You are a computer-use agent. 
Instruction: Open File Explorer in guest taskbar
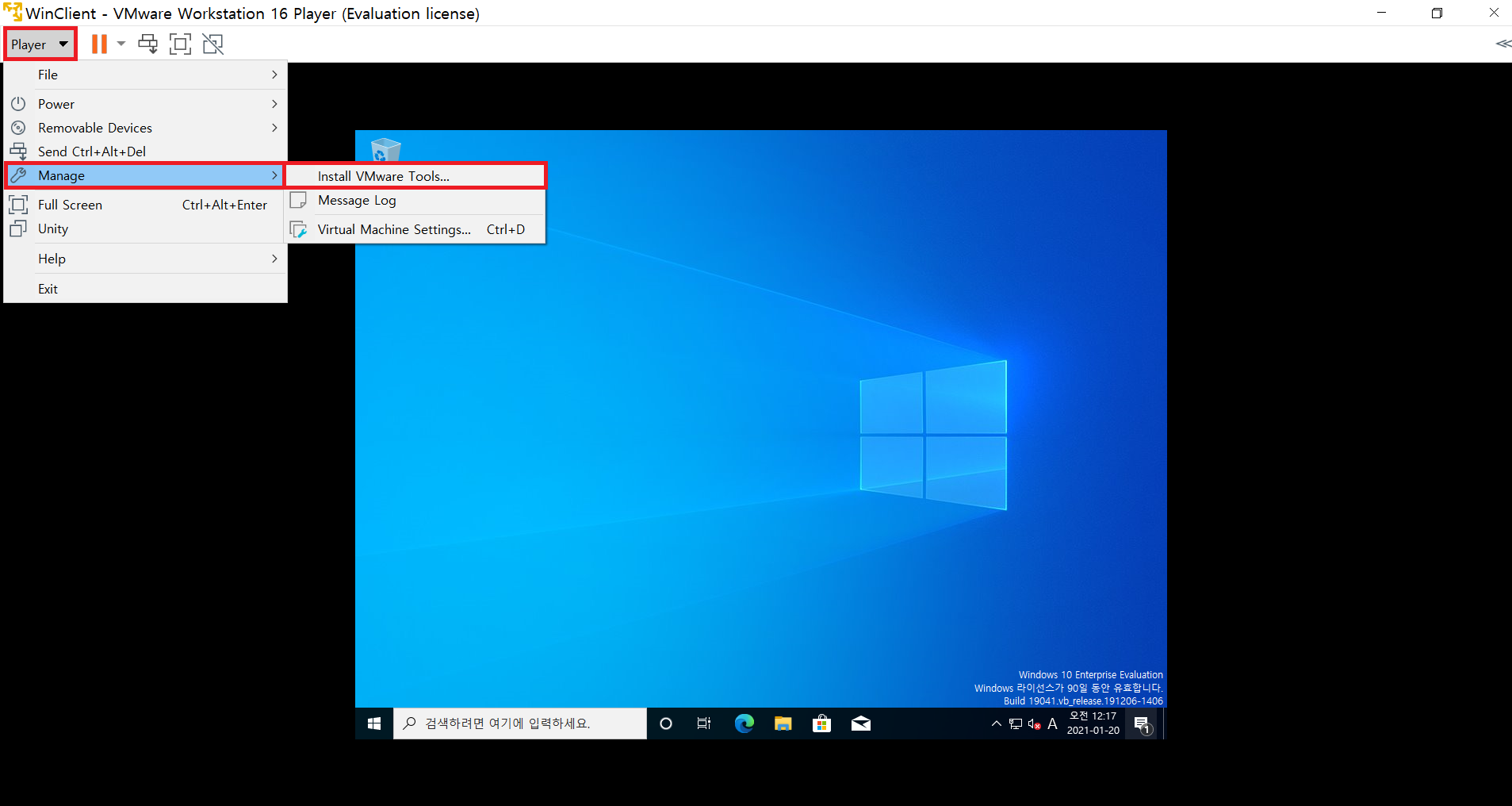click(783, 723)
